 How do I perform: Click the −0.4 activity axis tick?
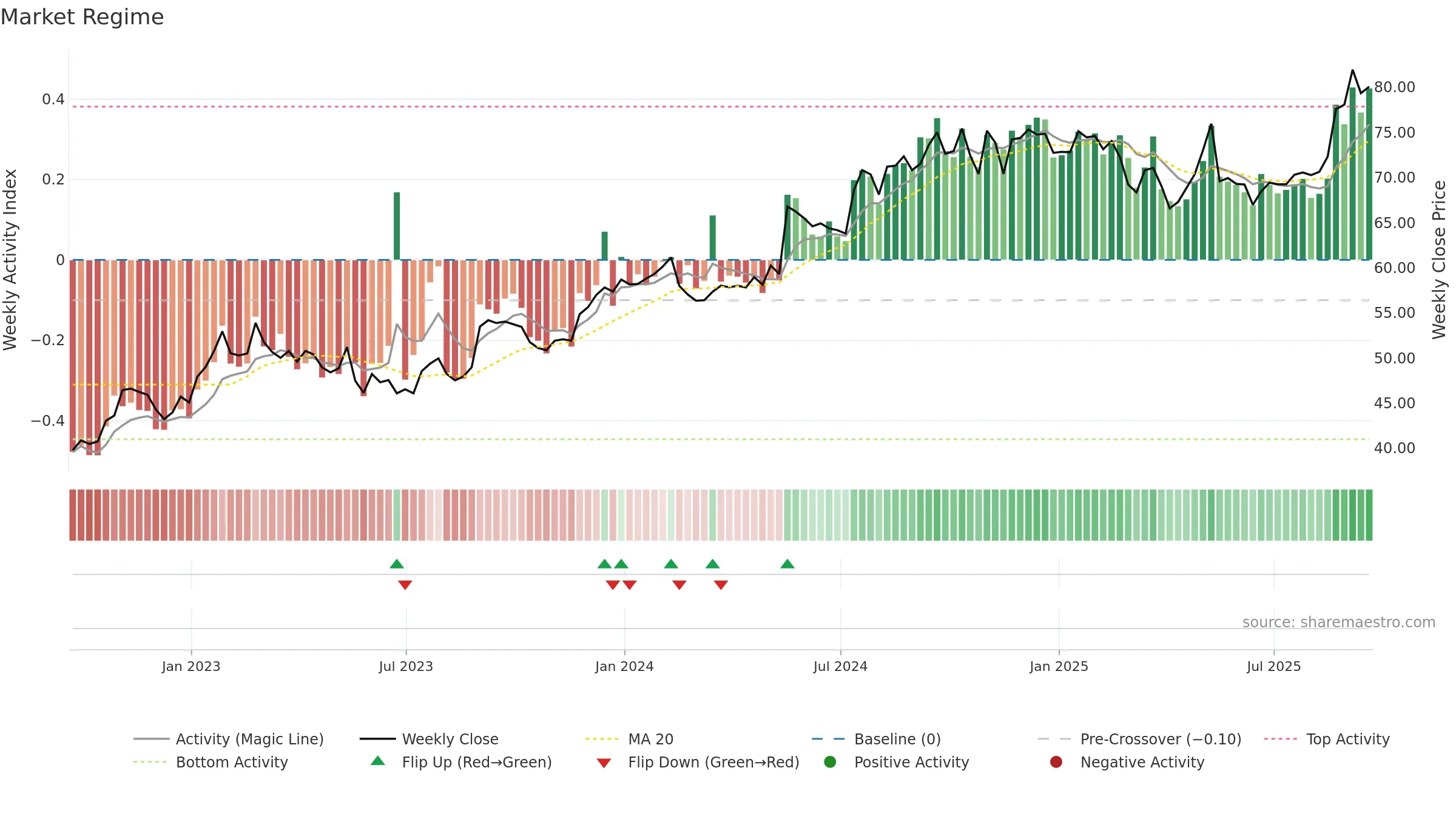(x=48, y=421)
